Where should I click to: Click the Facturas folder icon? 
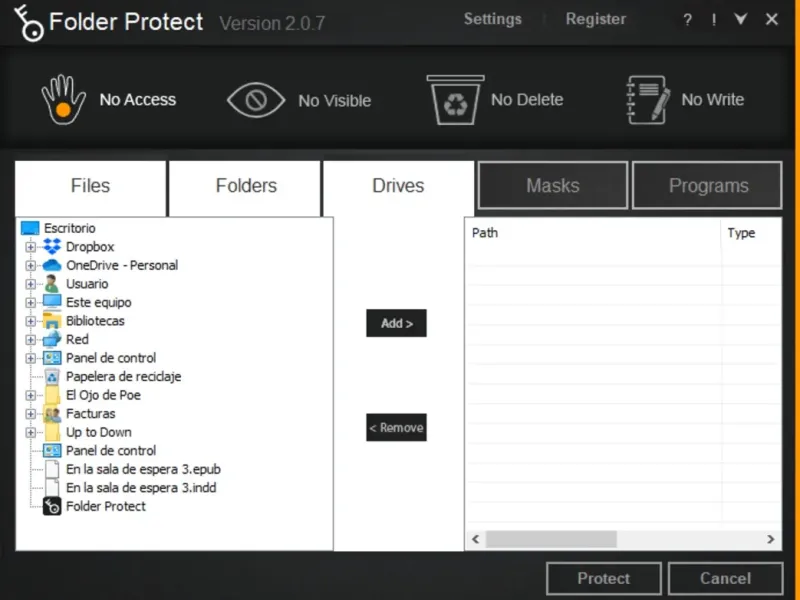[x=52, y=414]
